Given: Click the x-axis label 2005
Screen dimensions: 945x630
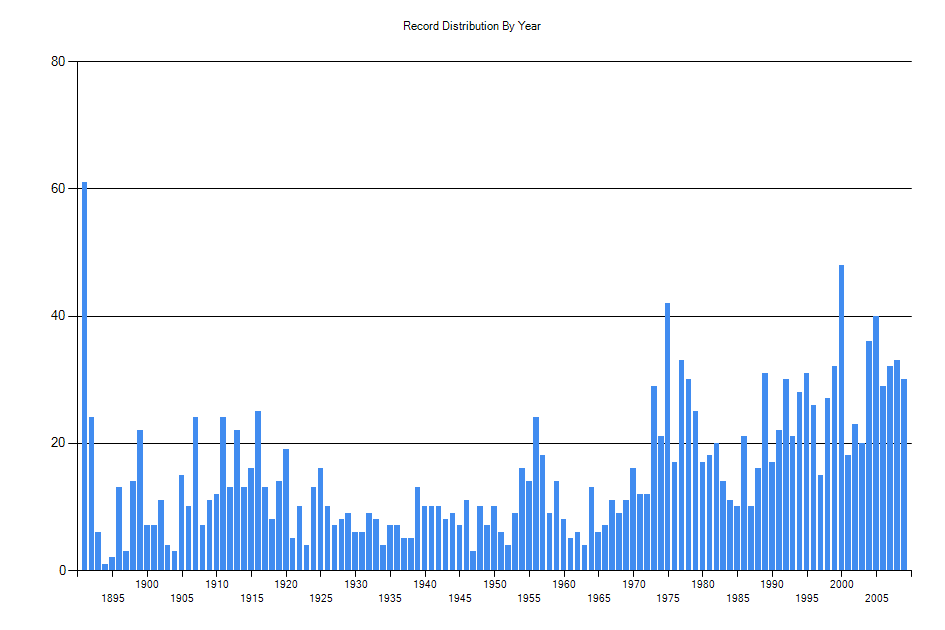Looking at the screenshot, I should tap(877, 598).
